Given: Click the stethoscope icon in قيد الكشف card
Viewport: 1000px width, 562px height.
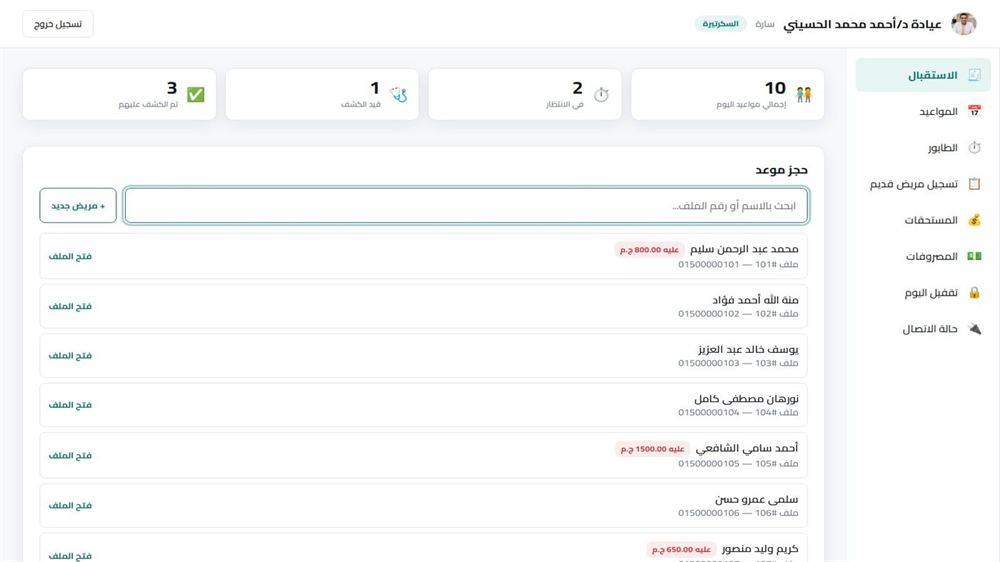Looking at the screenshot, I should (399, 94).
